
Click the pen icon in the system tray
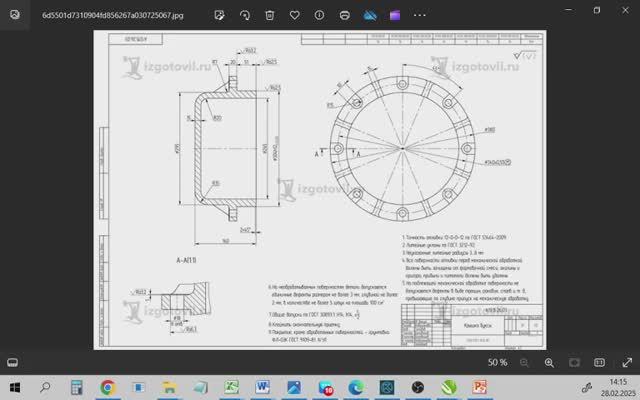587,387
